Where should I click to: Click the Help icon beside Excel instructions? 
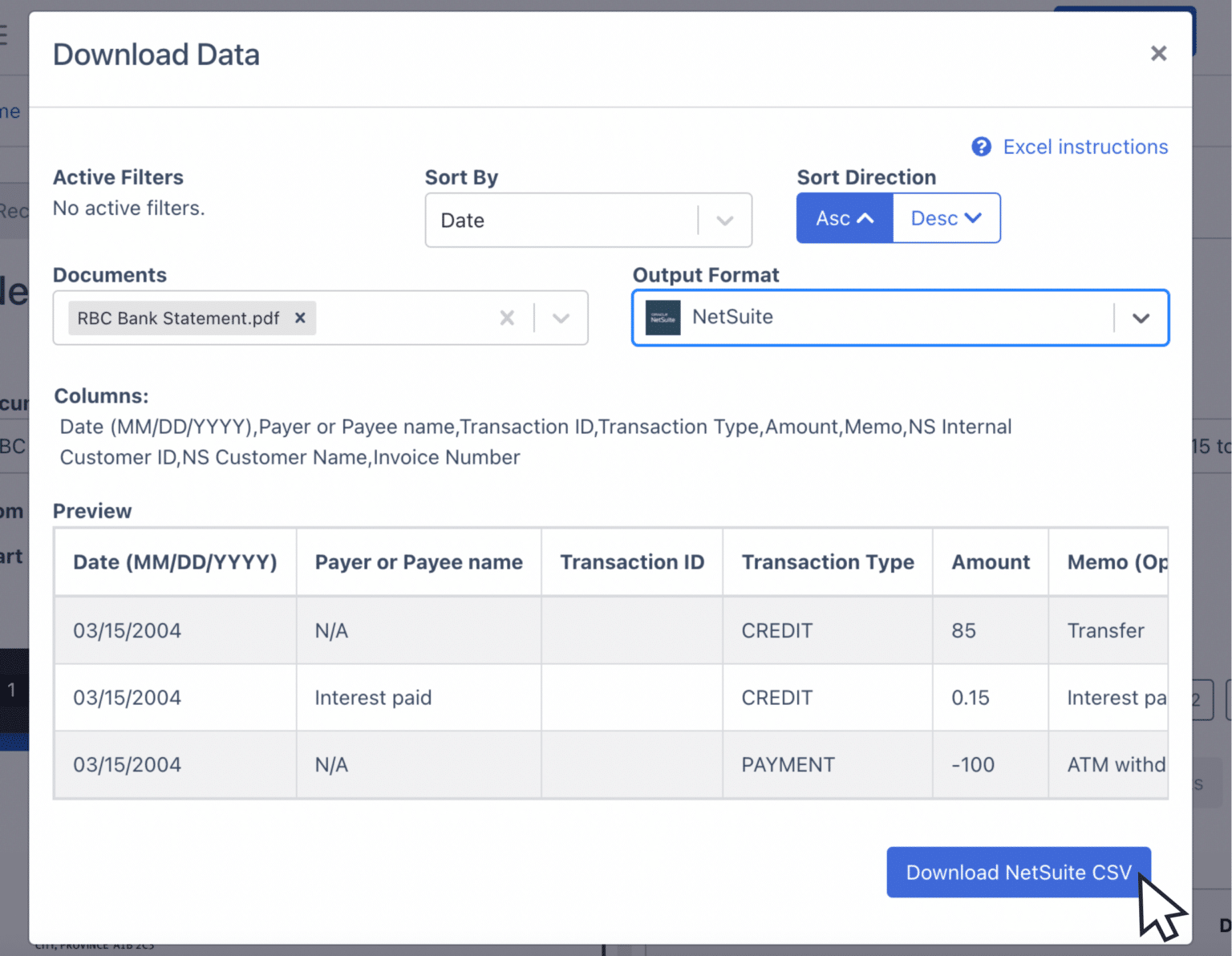(982, 147)
